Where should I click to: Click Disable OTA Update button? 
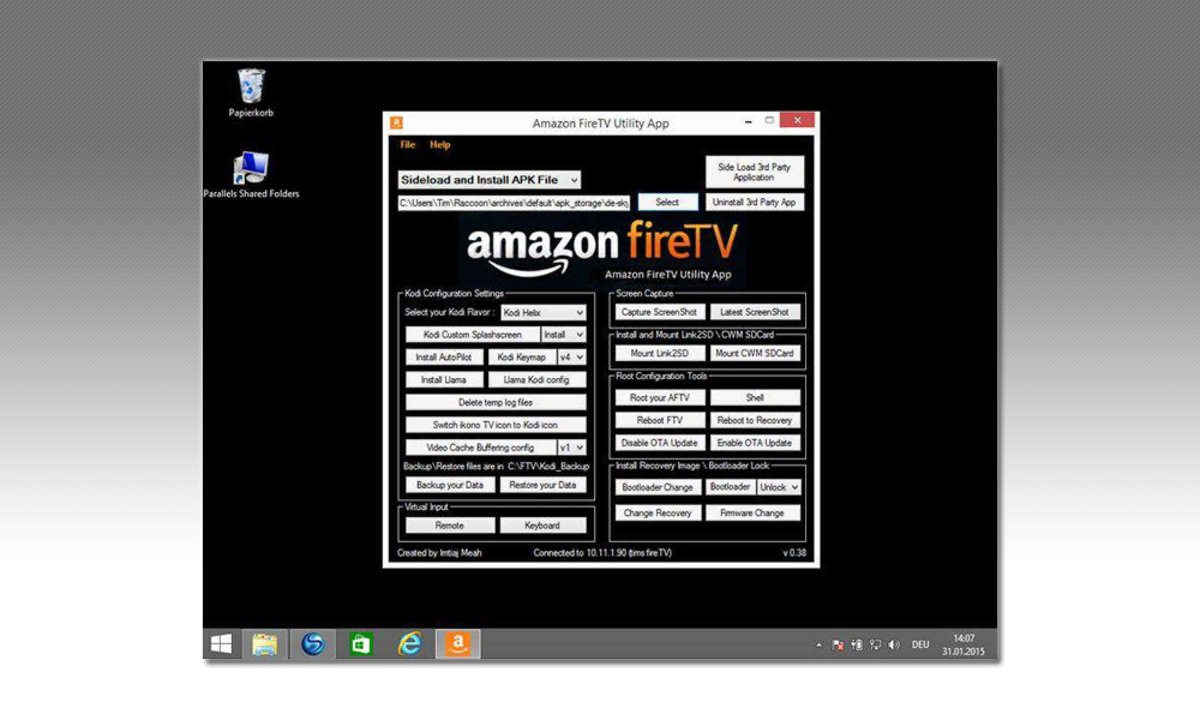pos(660,442)
